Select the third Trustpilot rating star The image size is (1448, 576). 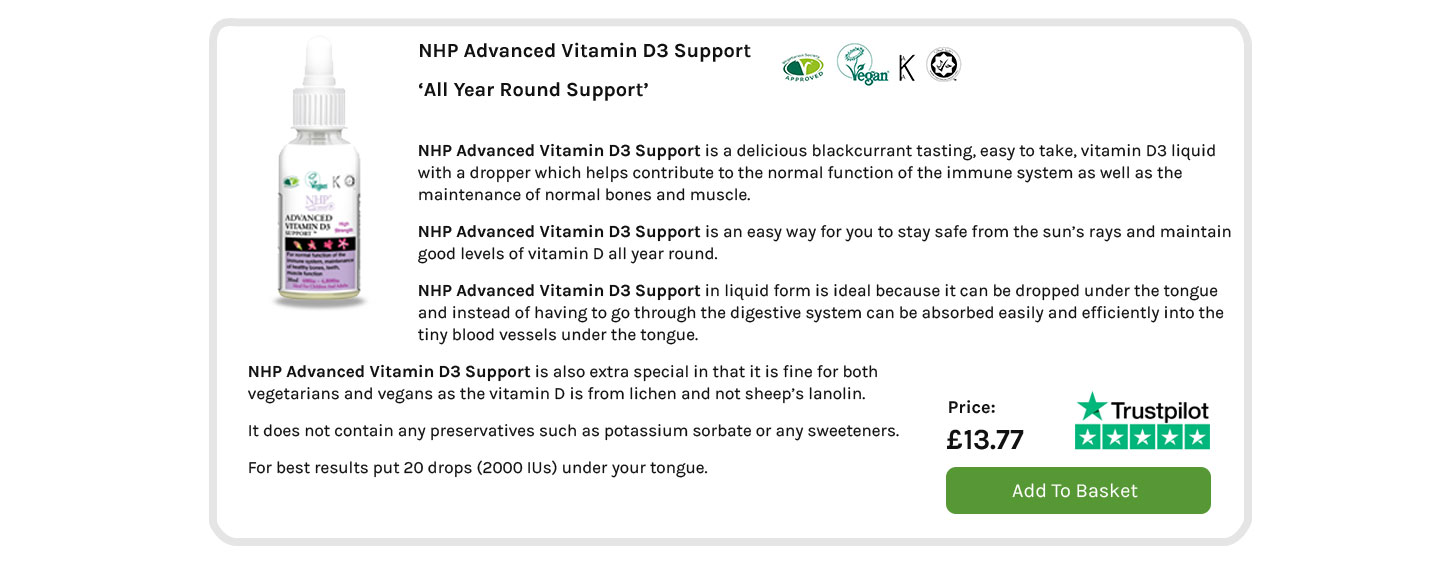pos(1143,437)
